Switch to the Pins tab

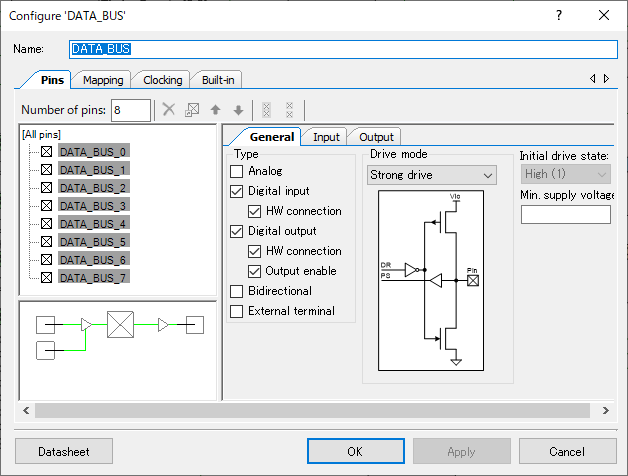(x=52, y=80)
